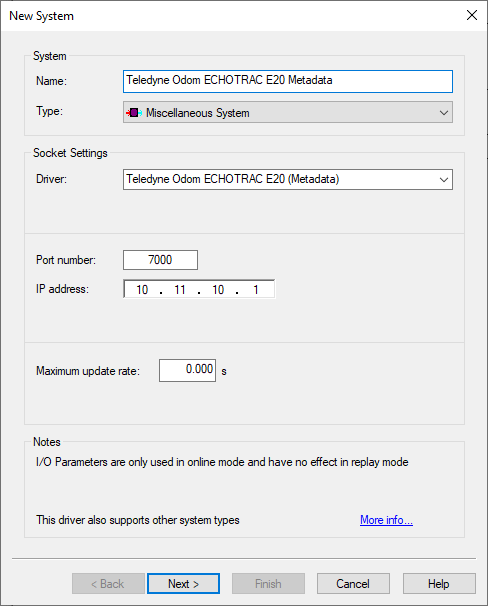Image resolution: width=488 pixels, height=606 pixels.
Task: Click the I/O Parameters note text
Action: coord(222,462)
